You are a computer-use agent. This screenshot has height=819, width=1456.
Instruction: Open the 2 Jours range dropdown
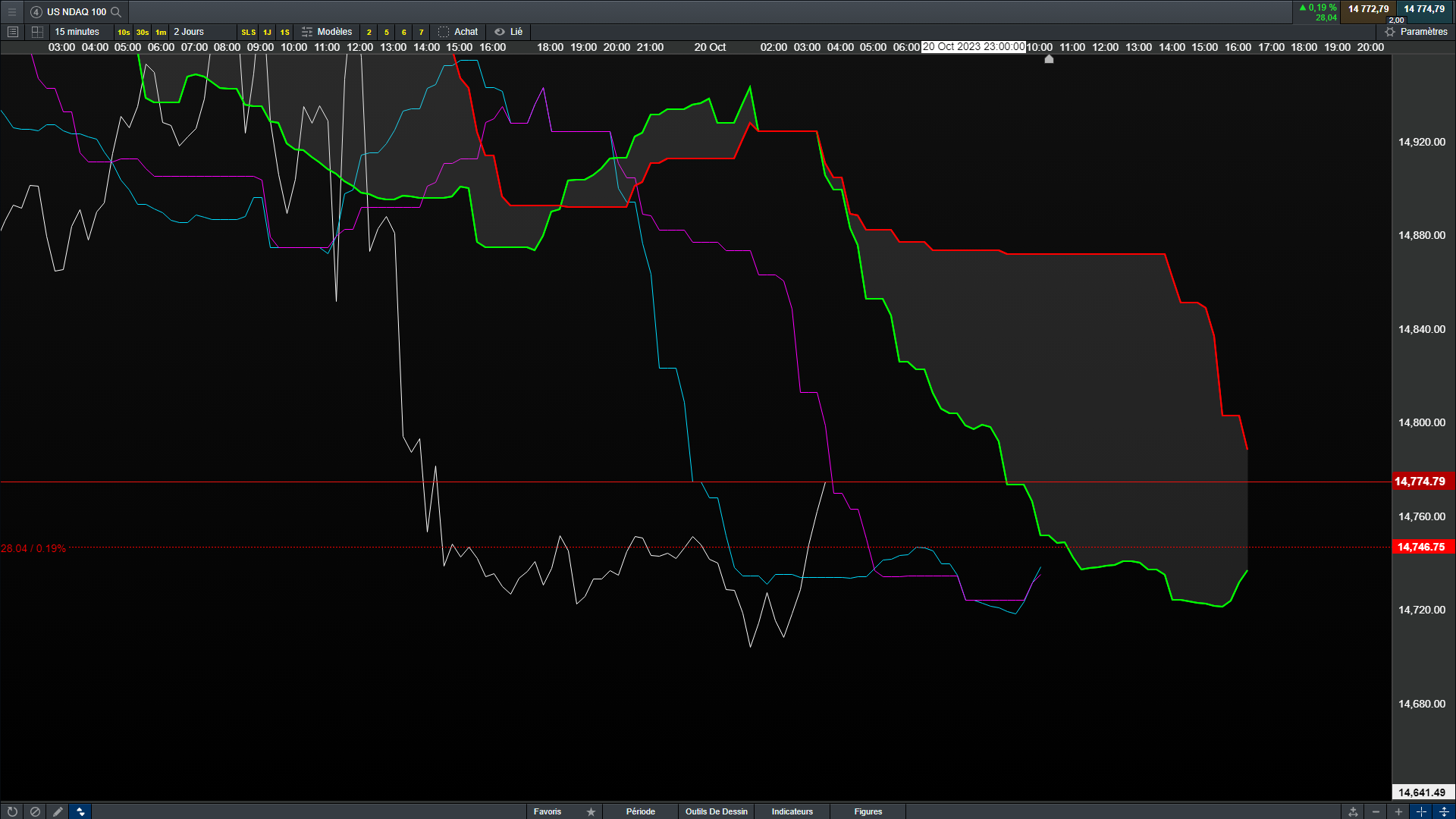(189, 32)
